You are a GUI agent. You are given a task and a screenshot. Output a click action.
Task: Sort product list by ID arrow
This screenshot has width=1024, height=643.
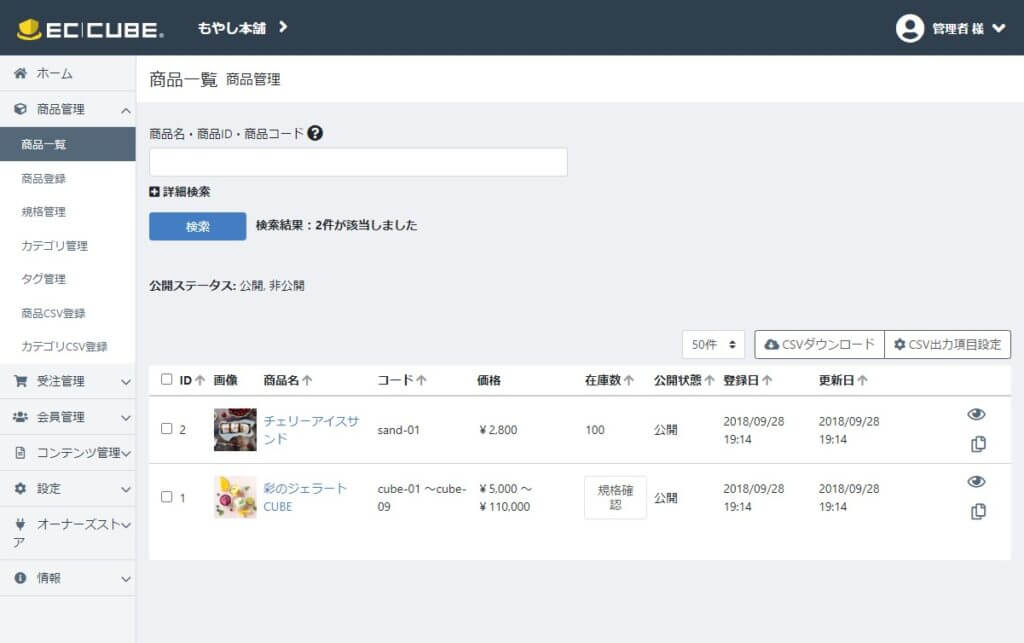click(x=200, y=380)
